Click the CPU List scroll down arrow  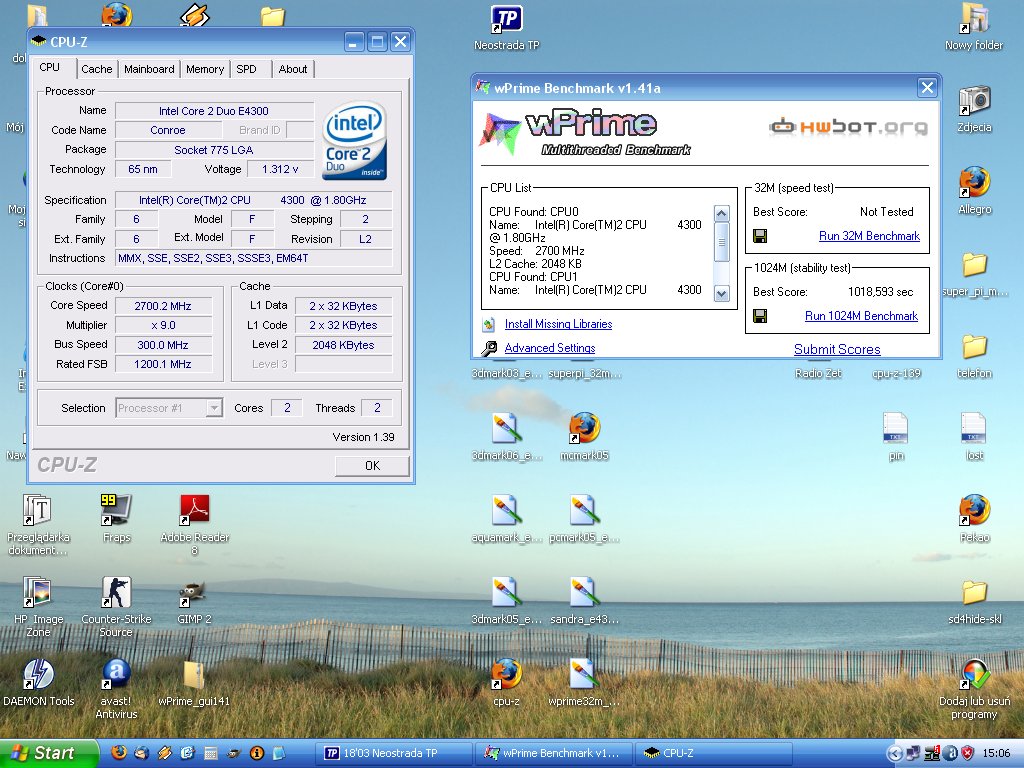point(722,294)
